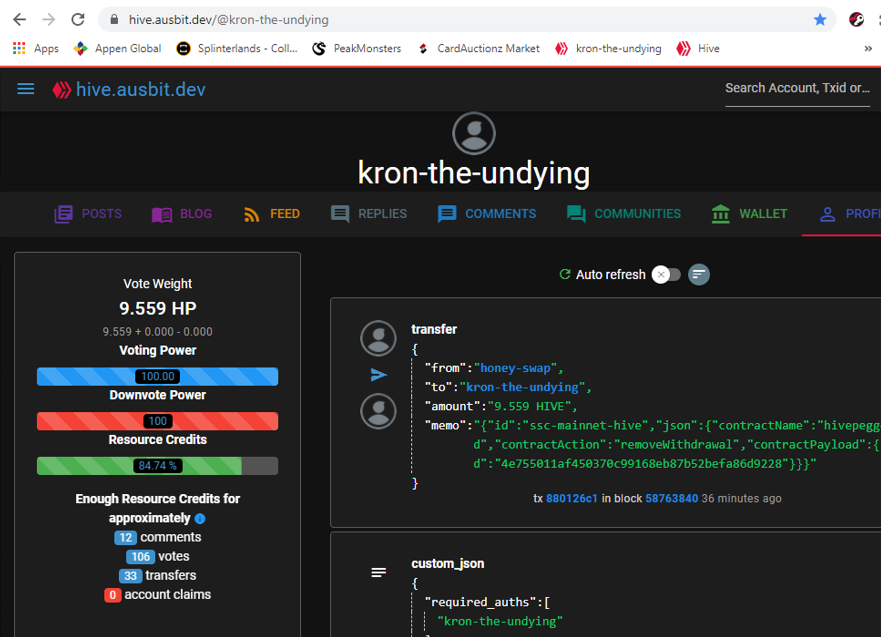881x637 pixels.
Task: Click the WALLET bank icon
Action: (720, 214)
